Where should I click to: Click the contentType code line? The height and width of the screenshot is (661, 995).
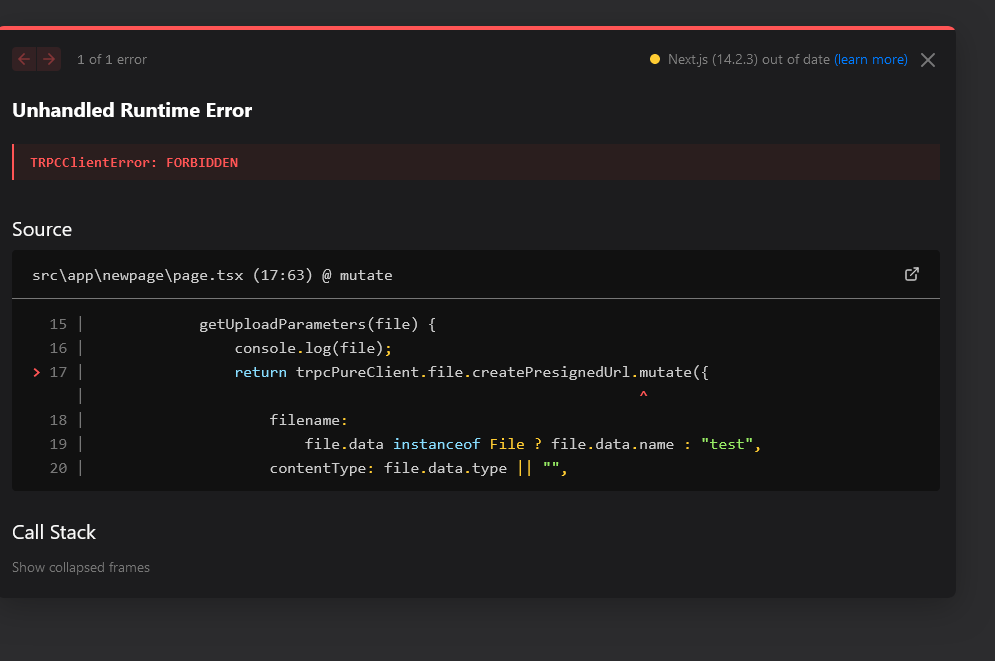(418, 468)
